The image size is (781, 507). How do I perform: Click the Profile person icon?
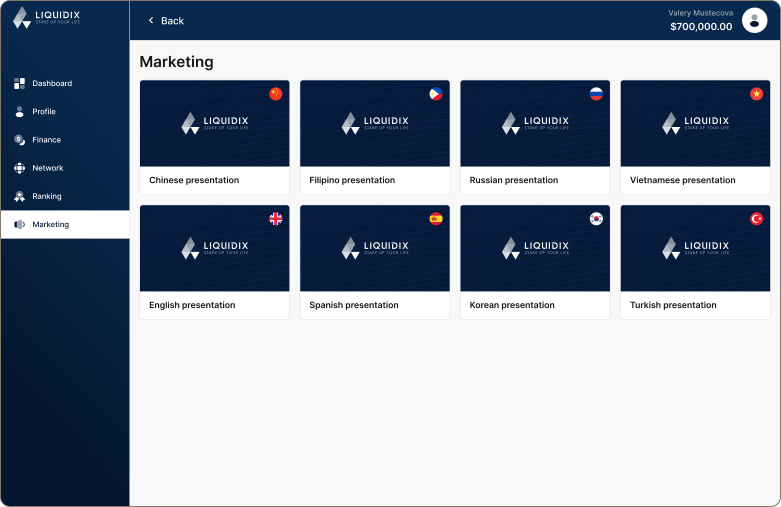tap(19, 112)
